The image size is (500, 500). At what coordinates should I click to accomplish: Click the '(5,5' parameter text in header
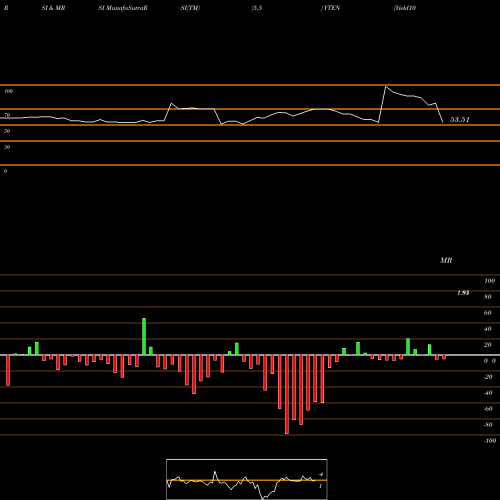[257, 8]
